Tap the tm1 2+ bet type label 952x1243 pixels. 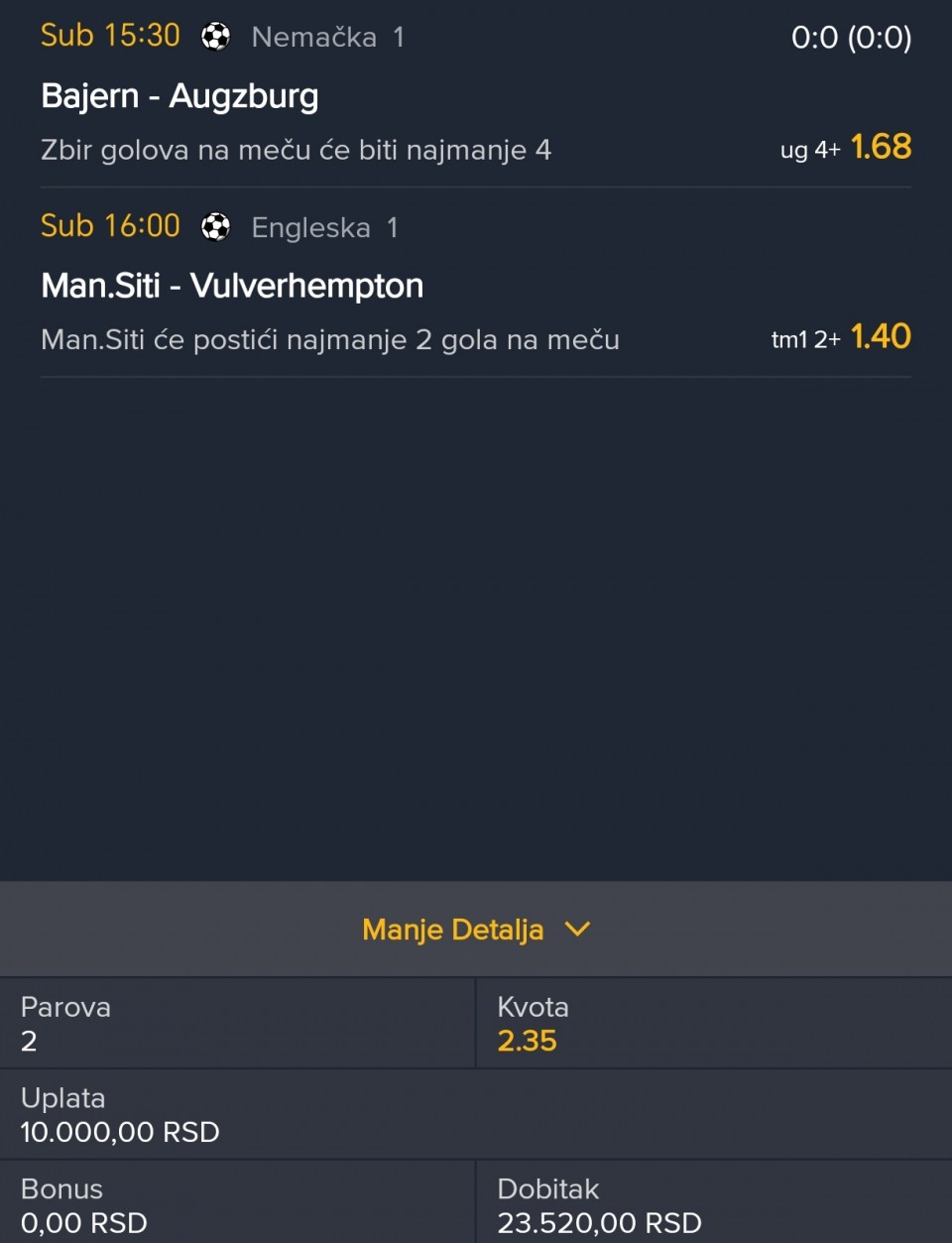tap(805, 339)
